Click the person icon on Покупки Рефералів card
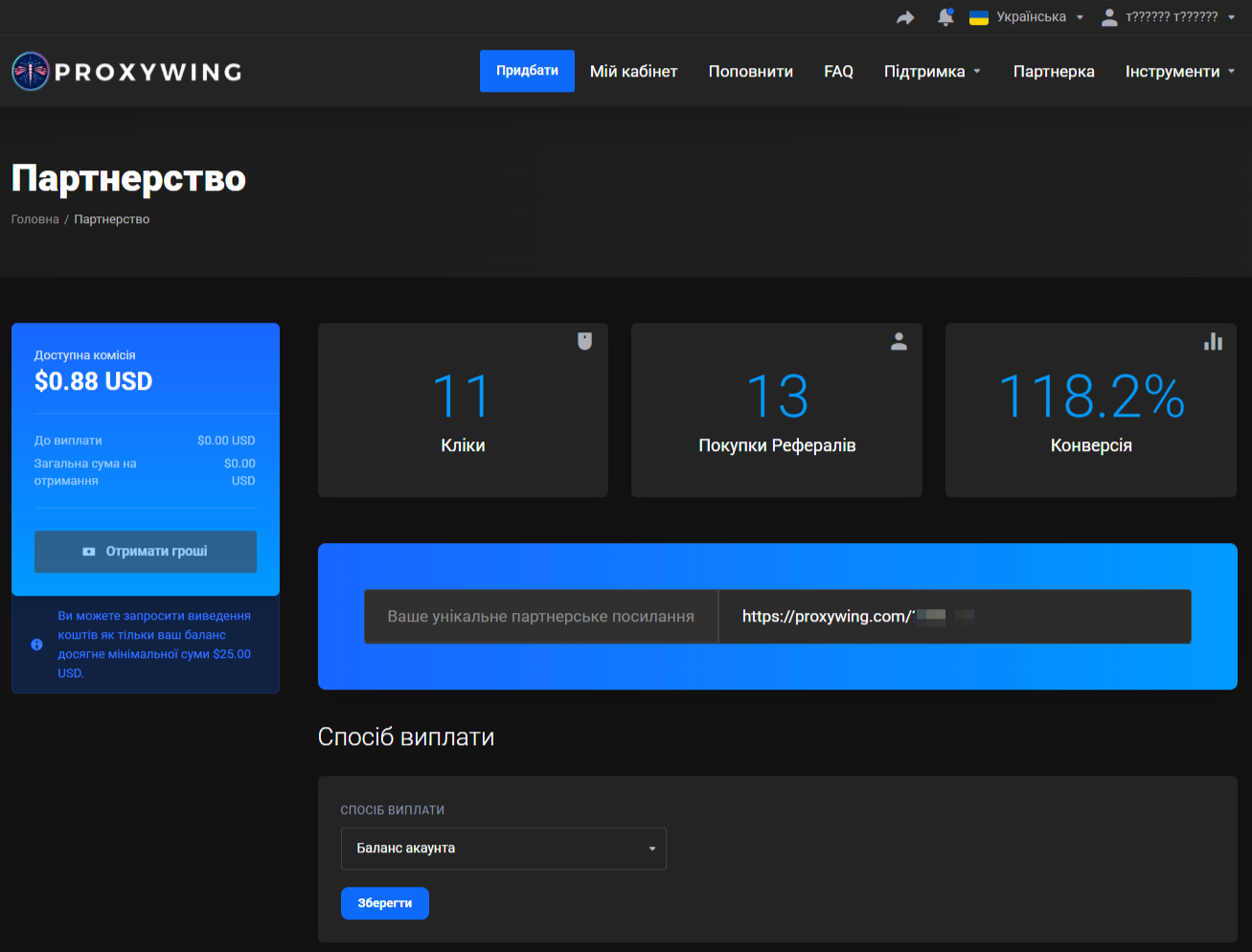 tap(899, 341)
